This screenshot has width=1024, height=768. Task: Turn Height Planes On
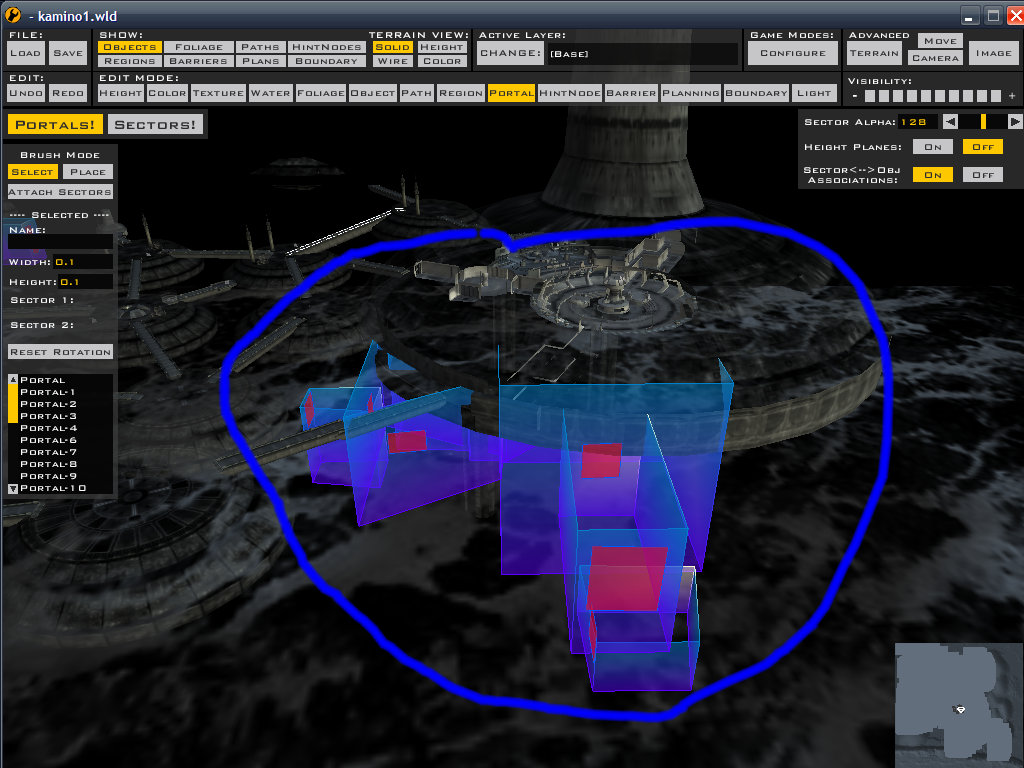933,147
